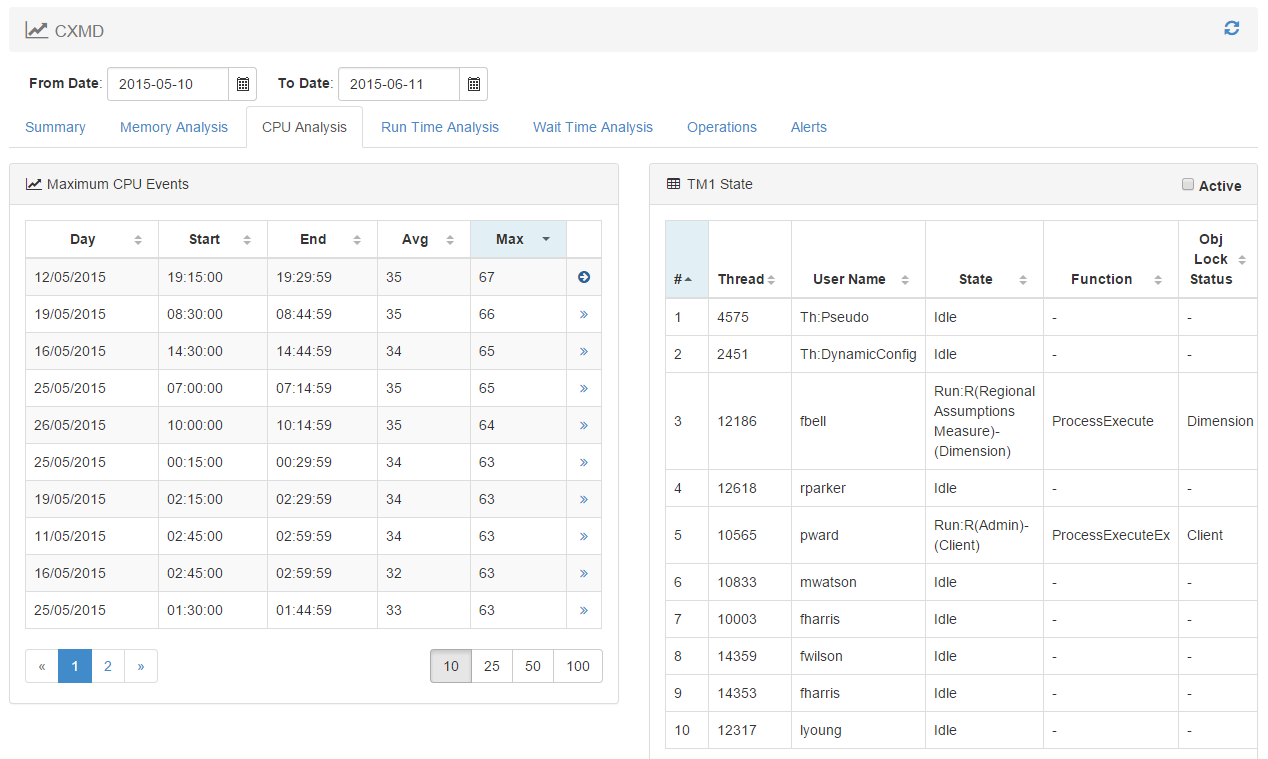Open details chevron for 19/05/2015 08:30:00 row
The image size is (1268, 759).
[584, 314]
